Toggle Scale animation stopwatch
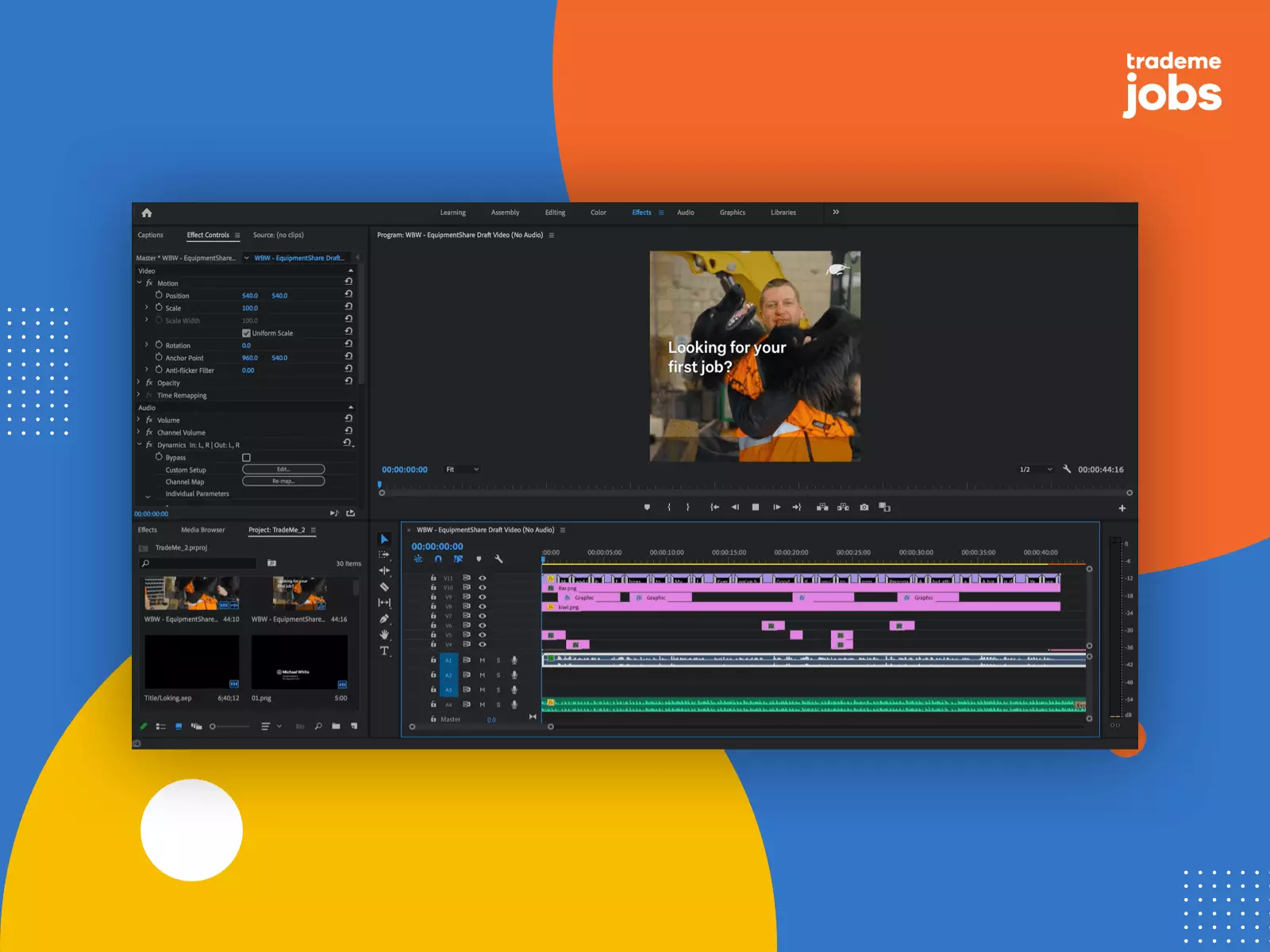 coord(159,307)
